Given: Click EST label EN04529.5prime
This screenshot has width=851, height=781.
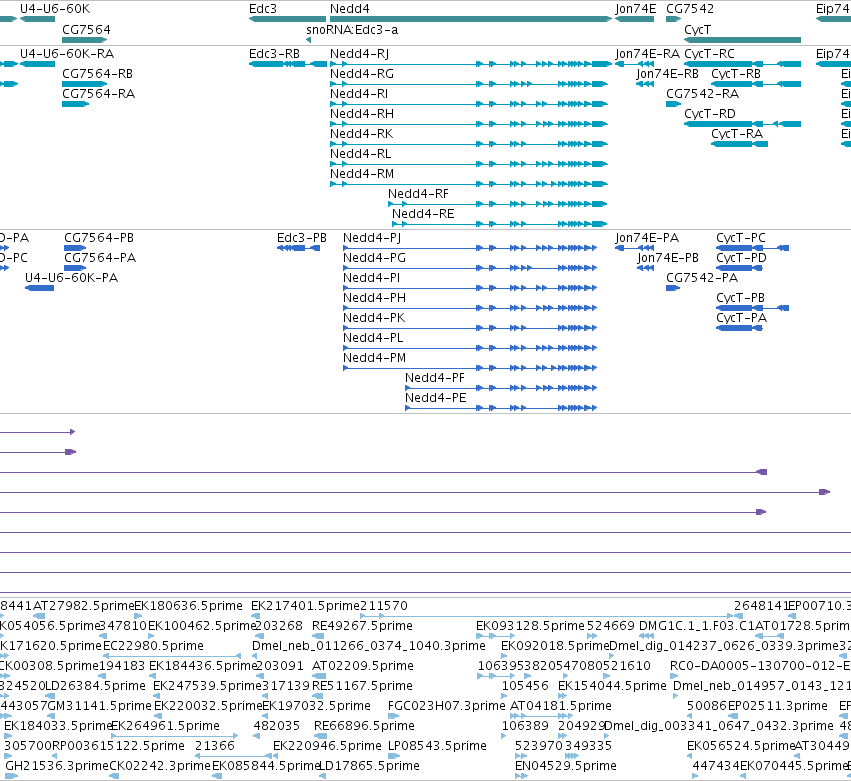Looking at the screenshot, I should point(566,766).
